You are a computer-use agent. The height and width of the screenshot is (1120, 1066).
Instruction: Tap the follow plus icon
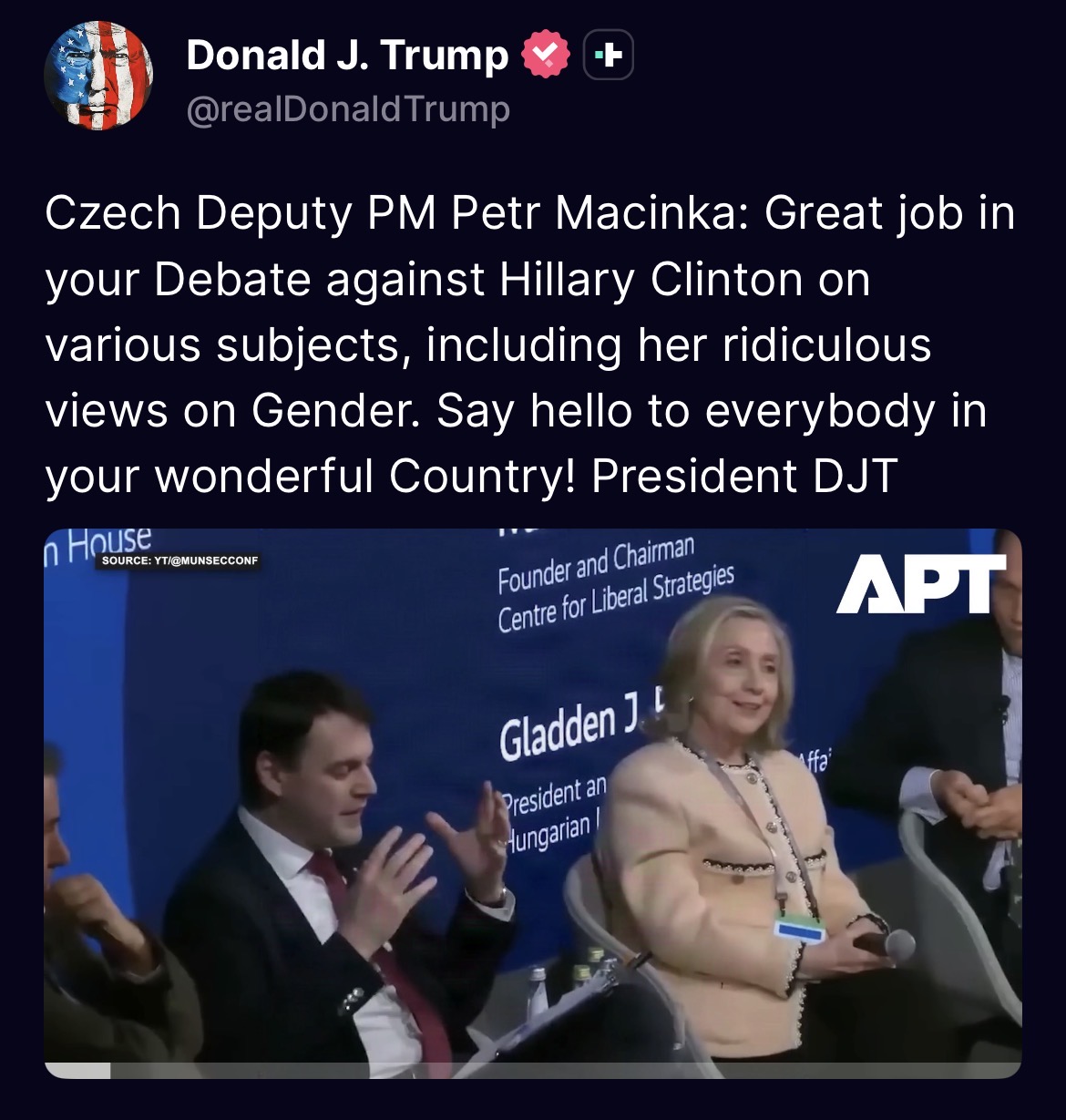click(x=608, y=56)
